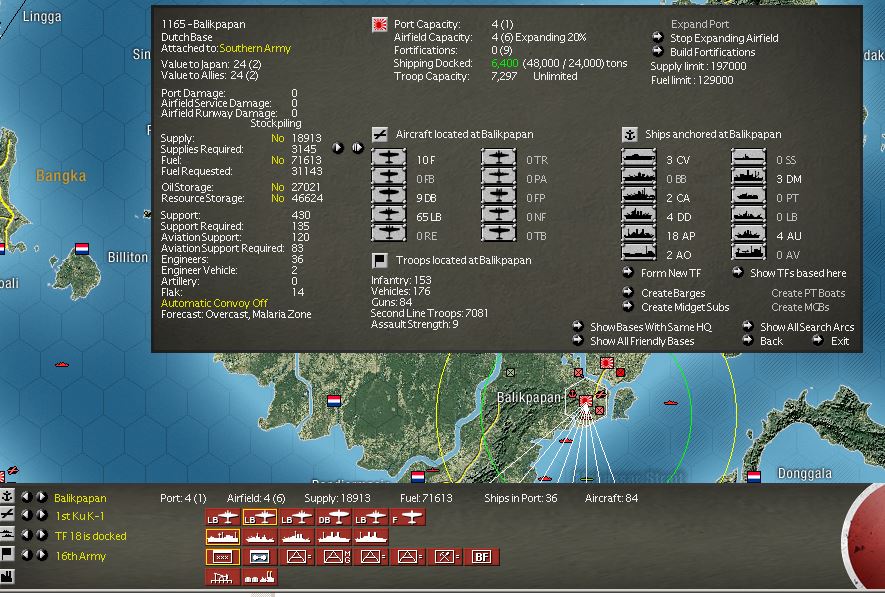Open the Southern Army HQ link
This screenshot has height=597, width=885.
(255, 49)
